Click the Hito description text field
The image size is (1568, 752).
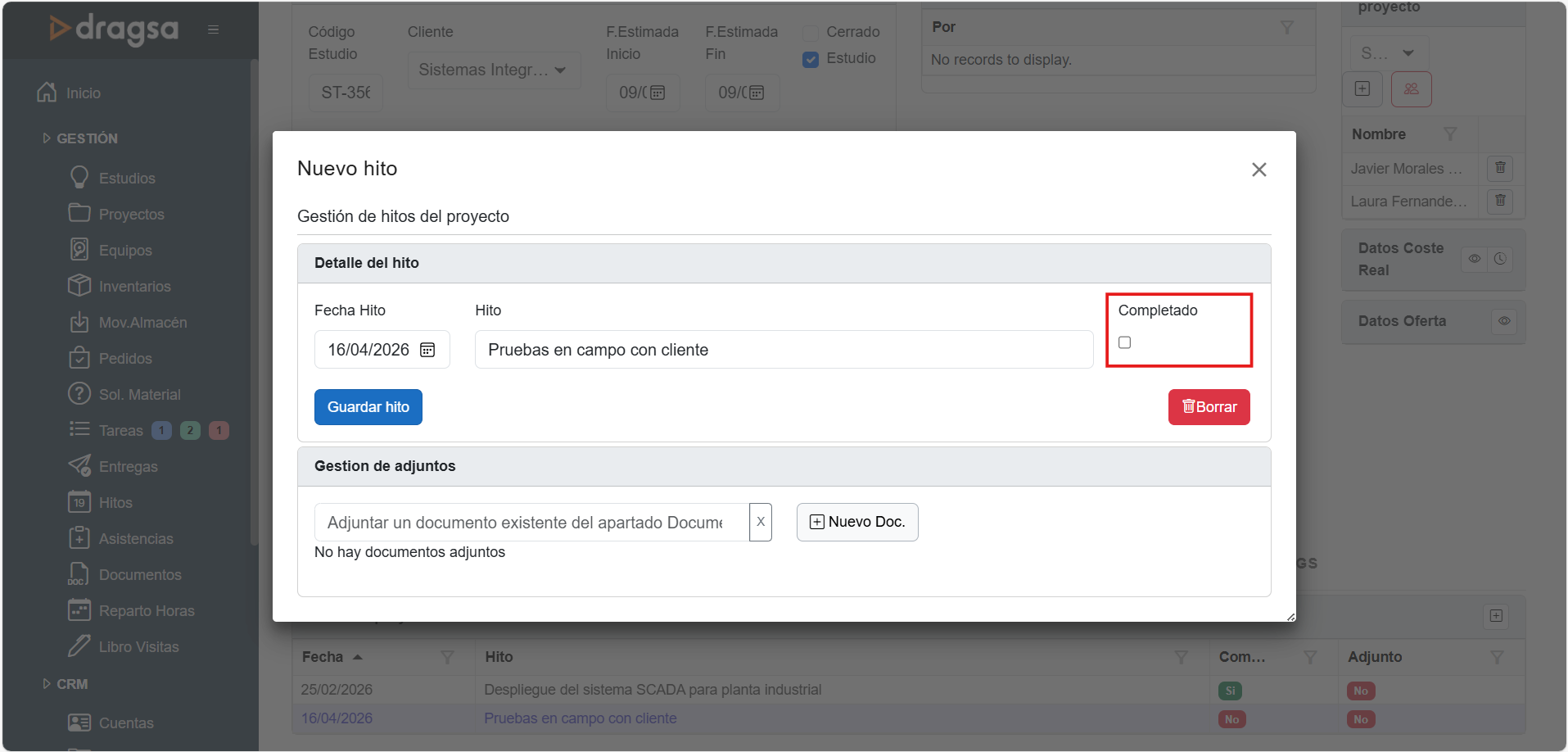click(784, 350)
